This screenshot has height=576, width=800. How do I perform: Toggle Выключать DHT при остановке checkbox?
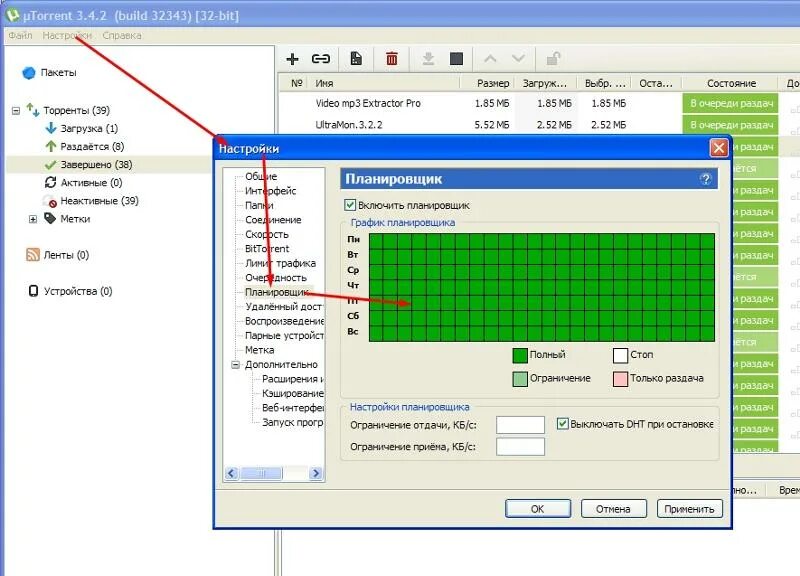(562, 423)
